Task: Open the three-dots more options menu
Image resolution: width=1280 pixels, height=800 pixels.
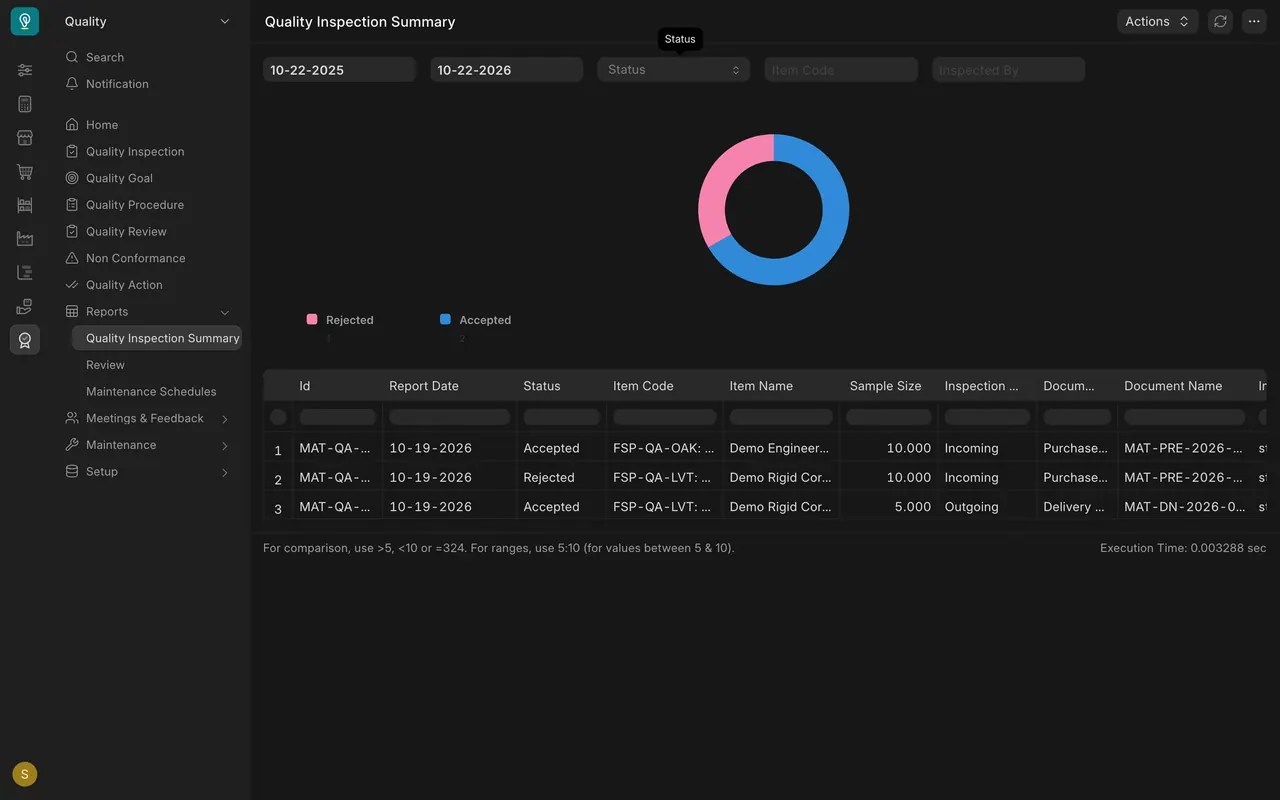Action: [1254, 21]
